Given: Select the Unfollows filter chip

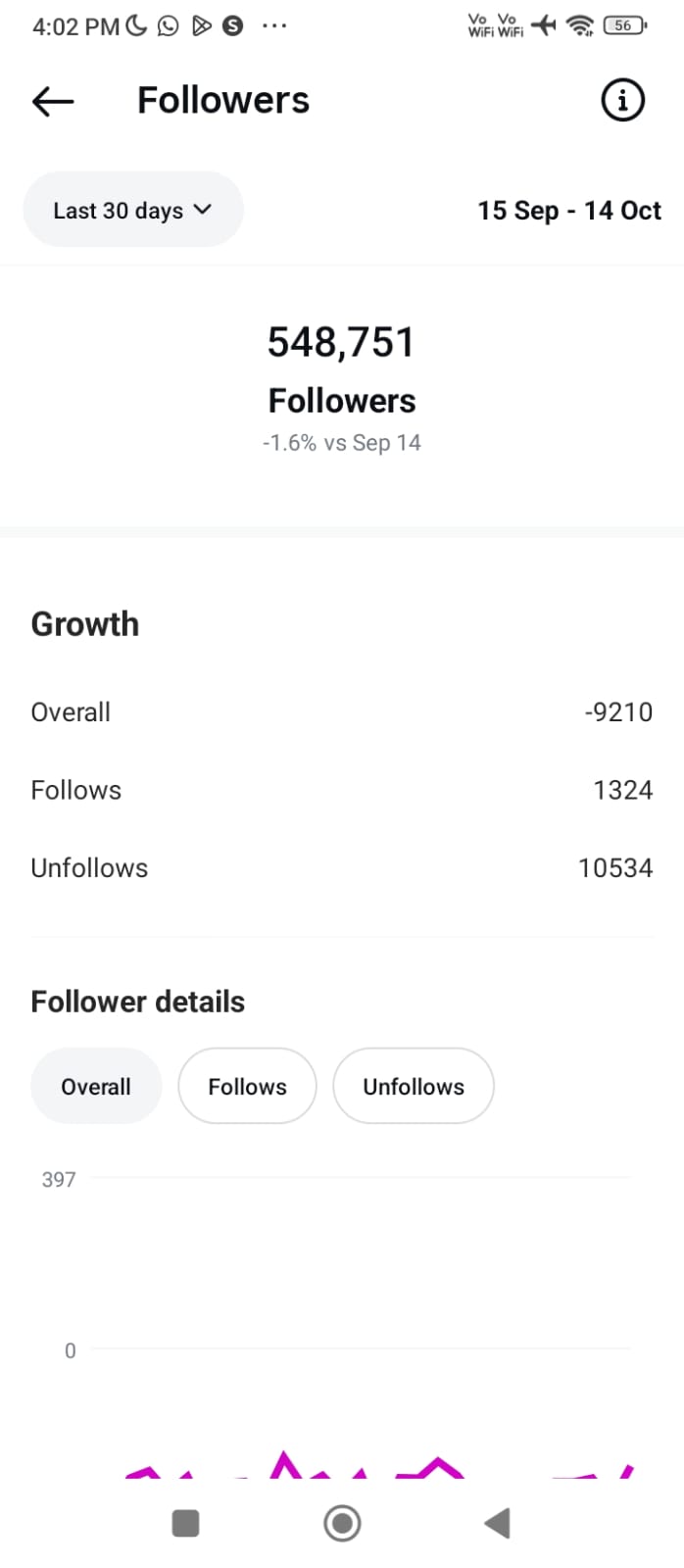Looking at the screenshot, I should point(414,1086).
